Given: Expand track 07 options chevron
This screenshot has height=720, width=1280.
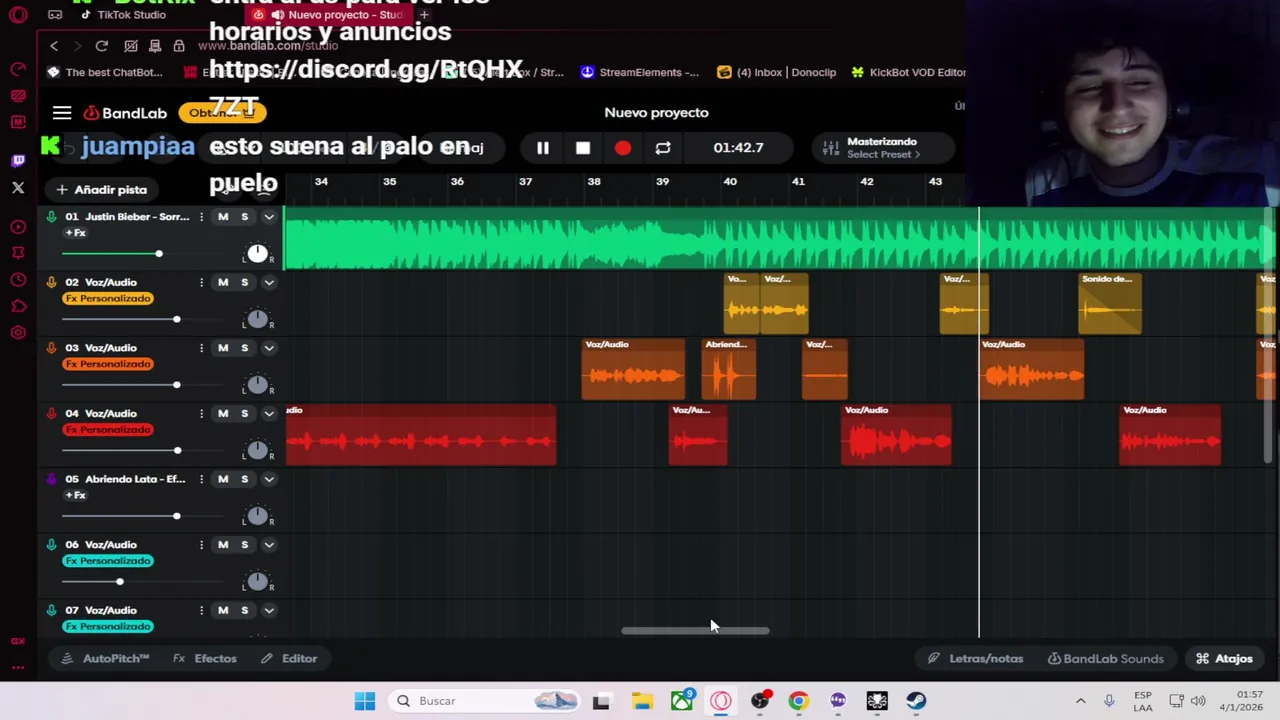Looking at the screenshot, I should [x=268, y=610].
